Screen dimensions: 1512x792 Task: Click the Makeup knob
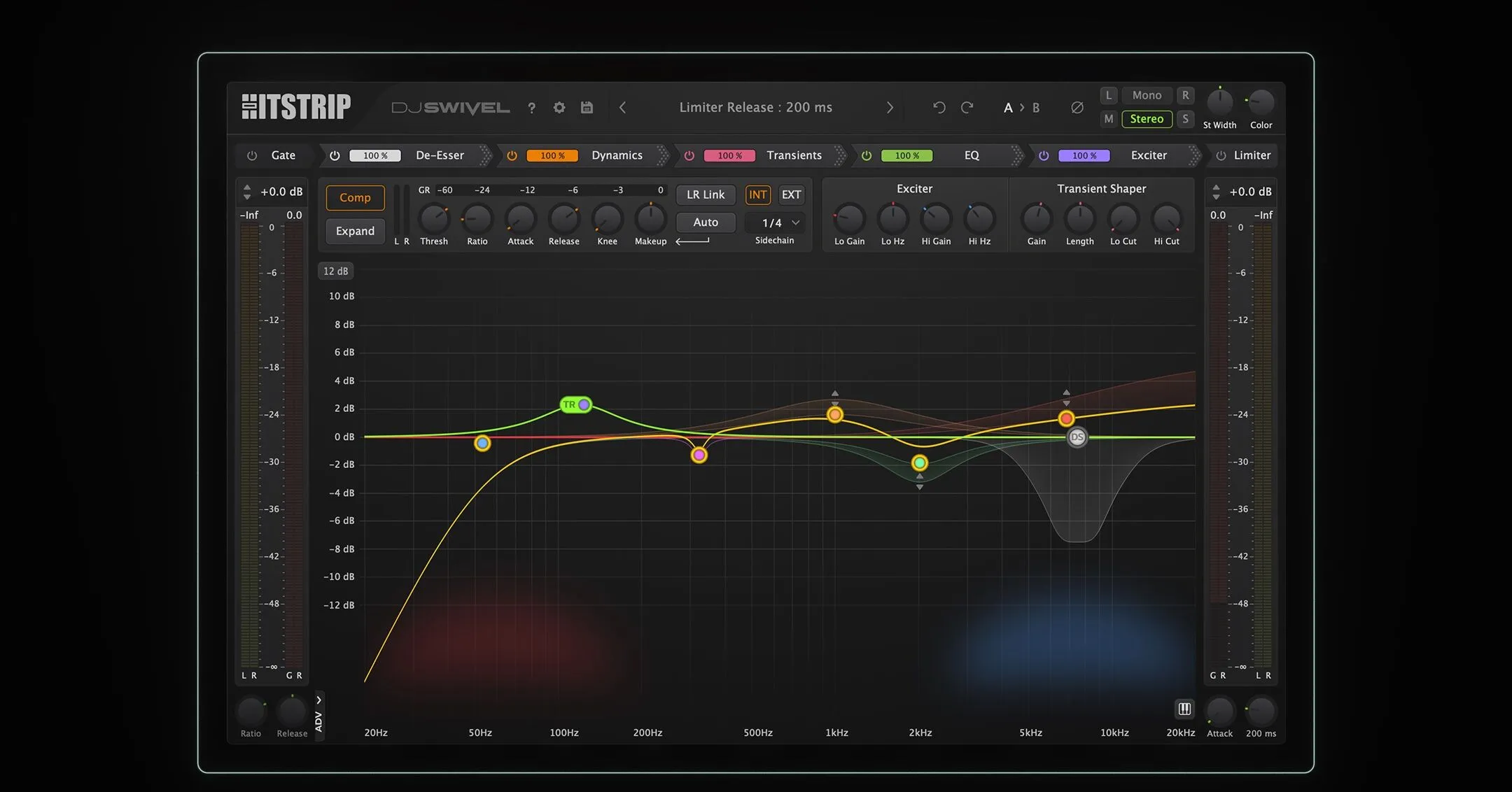point(650,219)
